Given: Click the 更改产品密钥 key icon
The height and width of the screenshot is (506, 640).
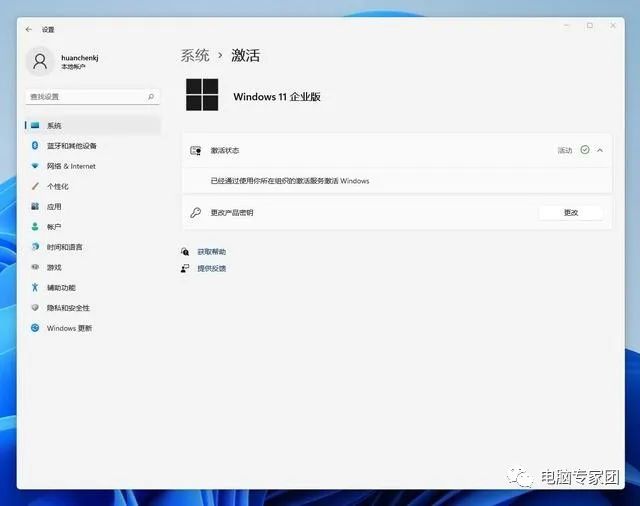Looking at the screenshot, I should [x=196, y=213].
